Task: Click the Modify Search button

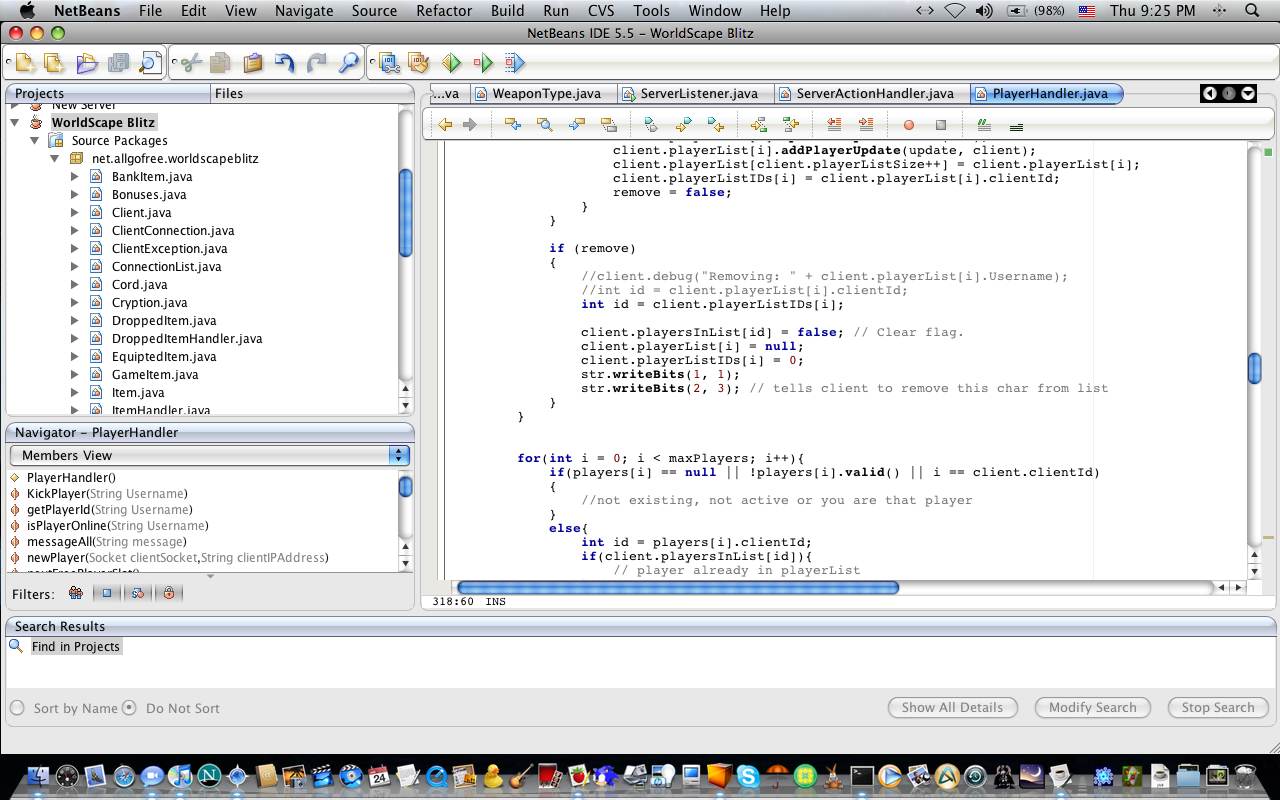Action: coord(1092,707)
